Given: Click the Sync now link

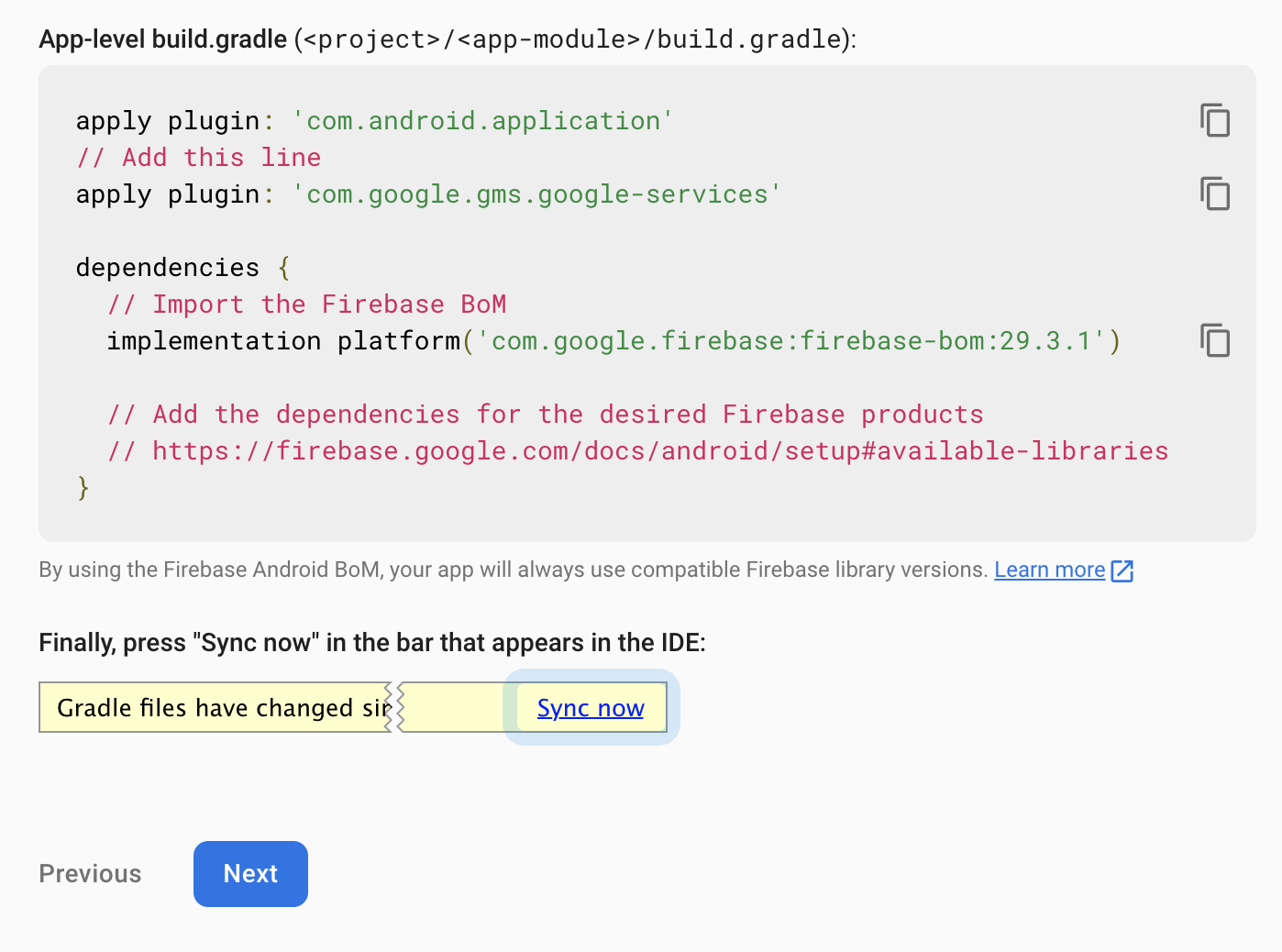Looking at the screenshot, I should tap(591, 708).
